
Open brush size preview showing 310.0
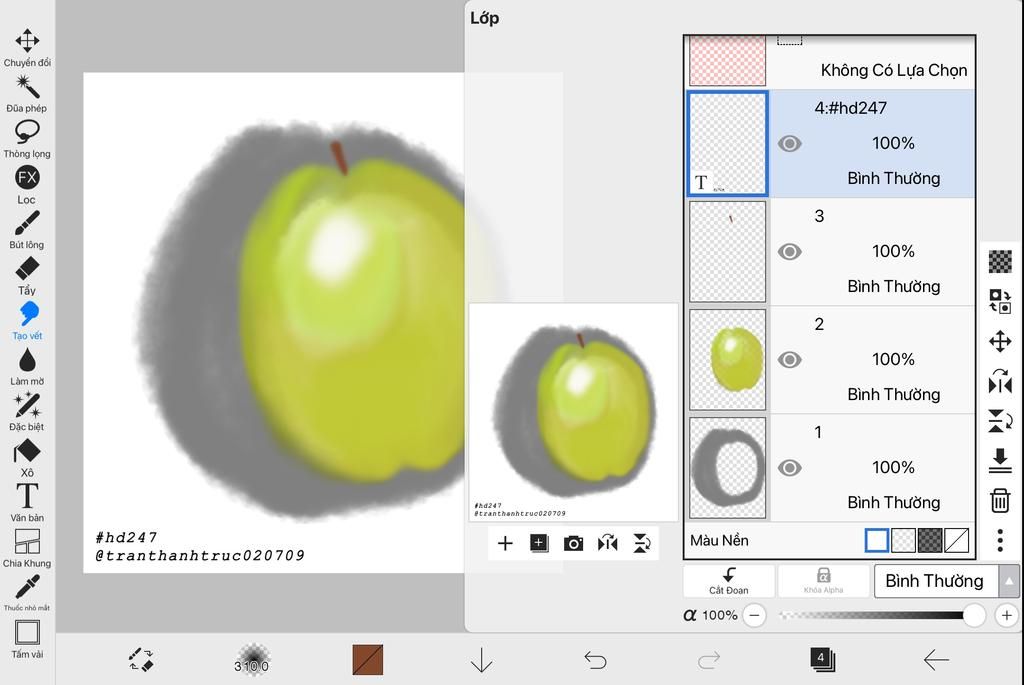tap(251, 660)
